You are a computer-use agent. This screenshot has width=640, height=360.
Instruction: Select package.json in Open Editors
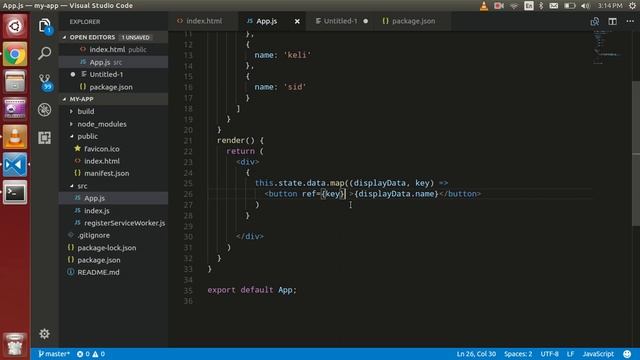113,87
